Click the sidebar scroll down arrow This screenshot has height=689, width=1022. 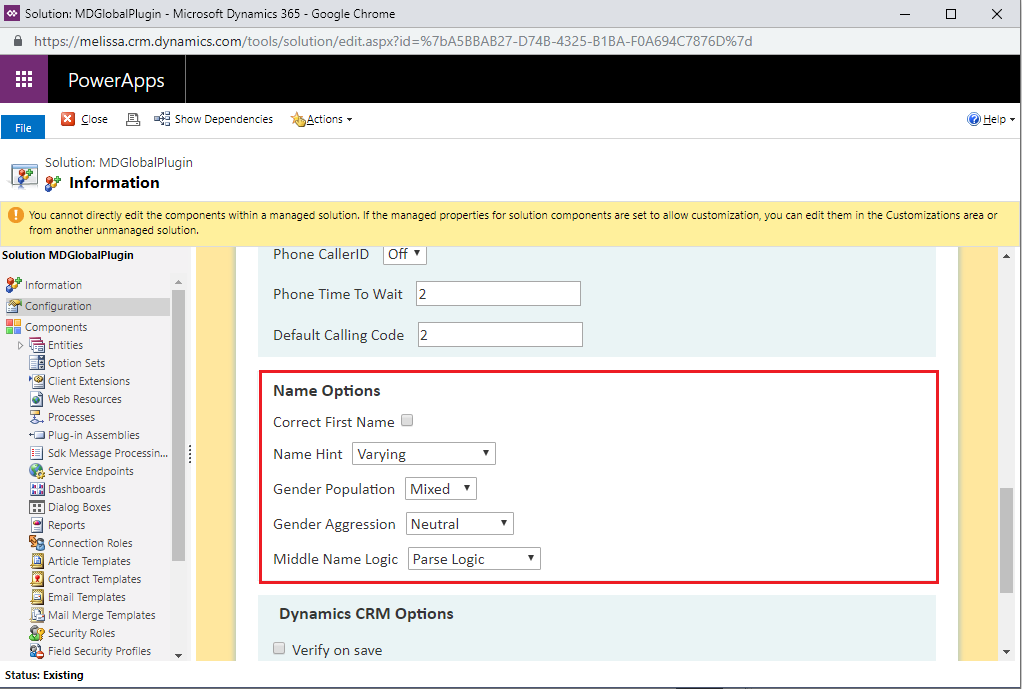tap(179, 655)
